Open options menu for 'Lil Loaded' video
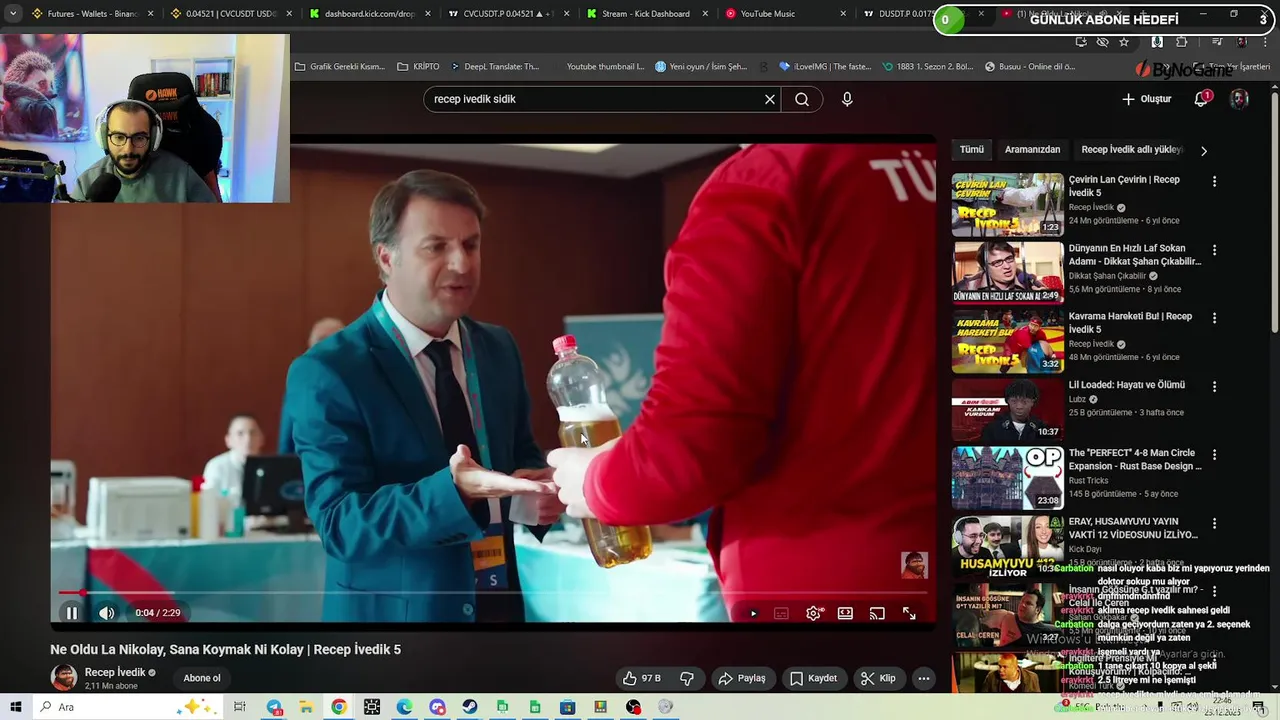The width and height of the screenshot is (1280, 720). click(x=1214, y=386)
